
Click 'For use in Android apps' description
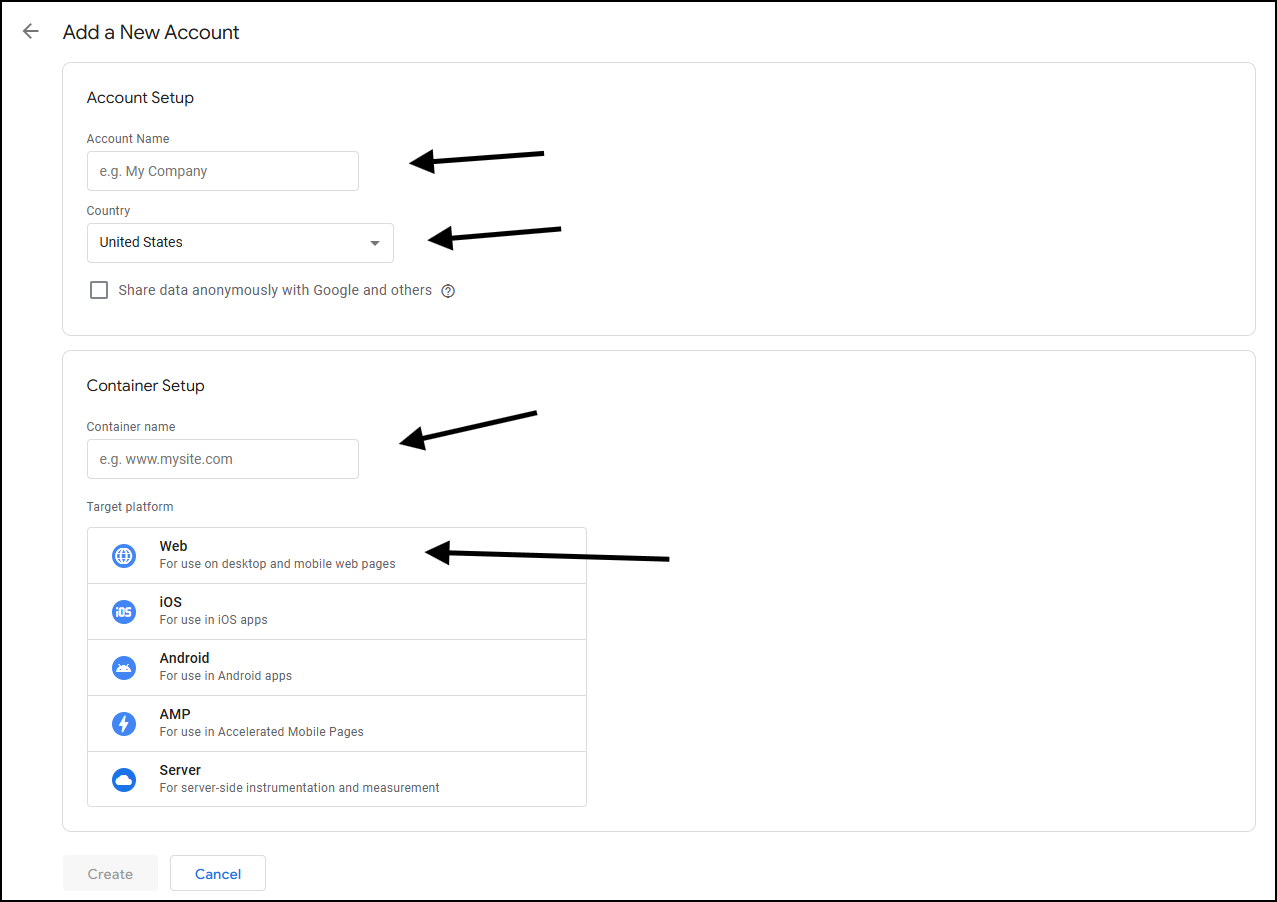pos(226,676)
